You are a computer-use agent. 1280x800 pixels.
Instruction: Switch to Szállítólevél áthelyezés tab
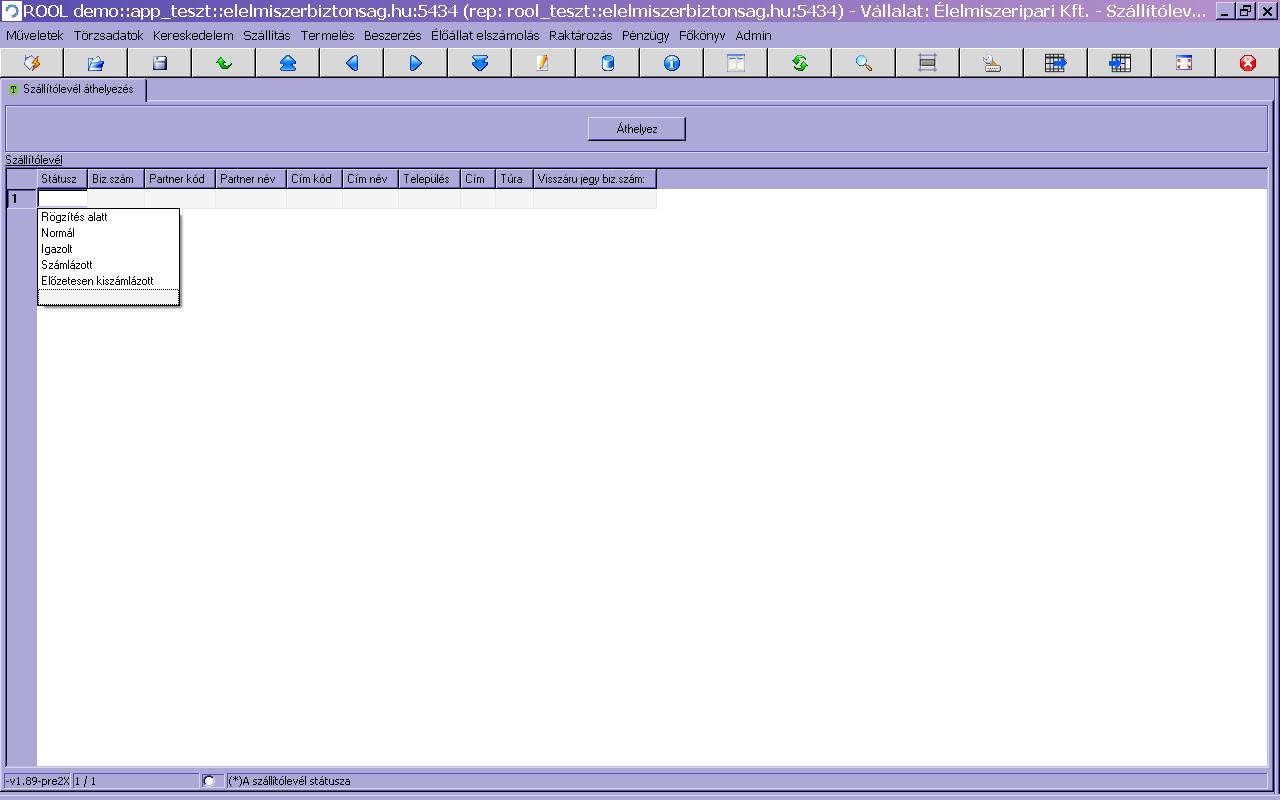pos(77,90)
